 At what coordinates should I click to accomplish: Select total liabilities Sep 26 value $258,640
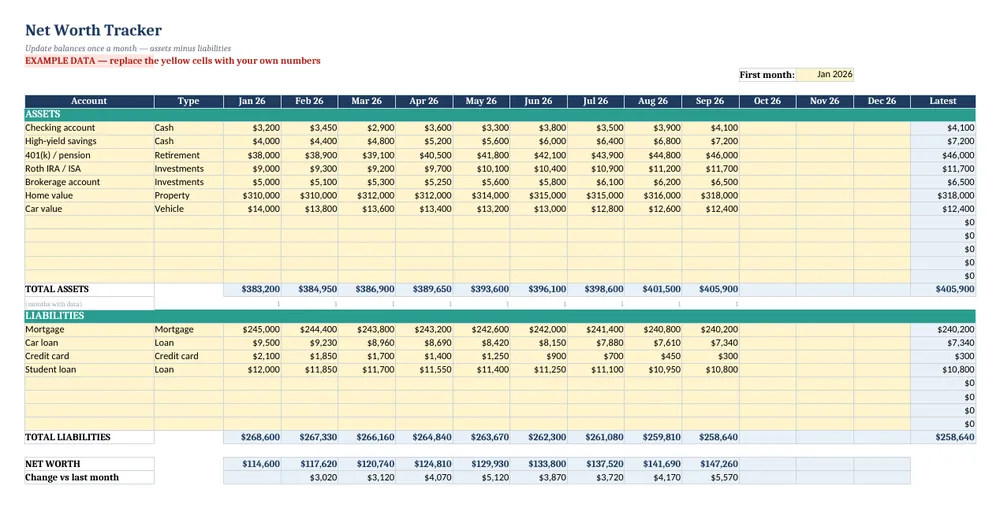pyautogui.click(x=710, y=437)
